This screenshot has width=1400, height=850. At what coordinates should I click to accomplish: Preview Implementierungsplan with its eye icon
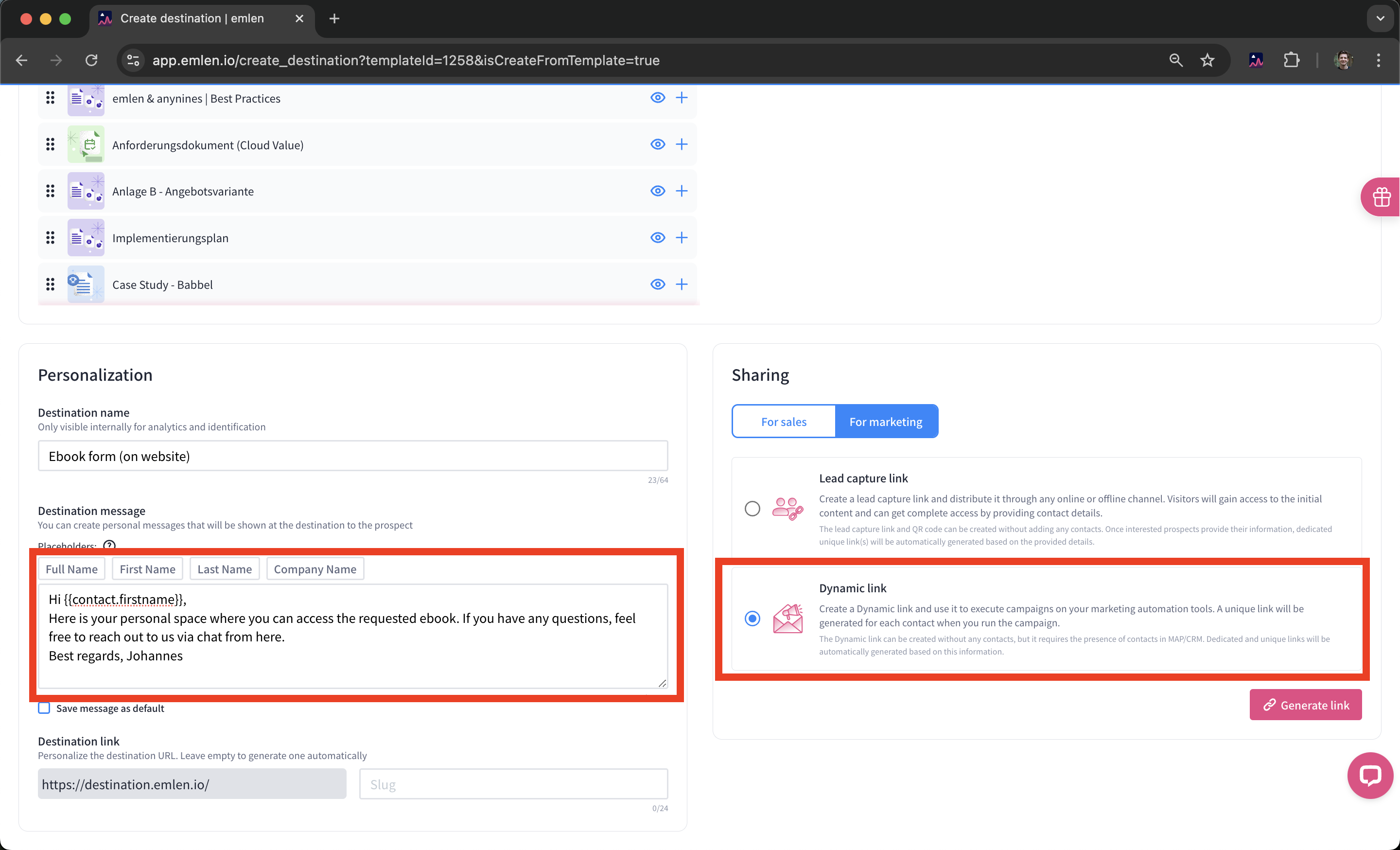[x=657, y=237]
